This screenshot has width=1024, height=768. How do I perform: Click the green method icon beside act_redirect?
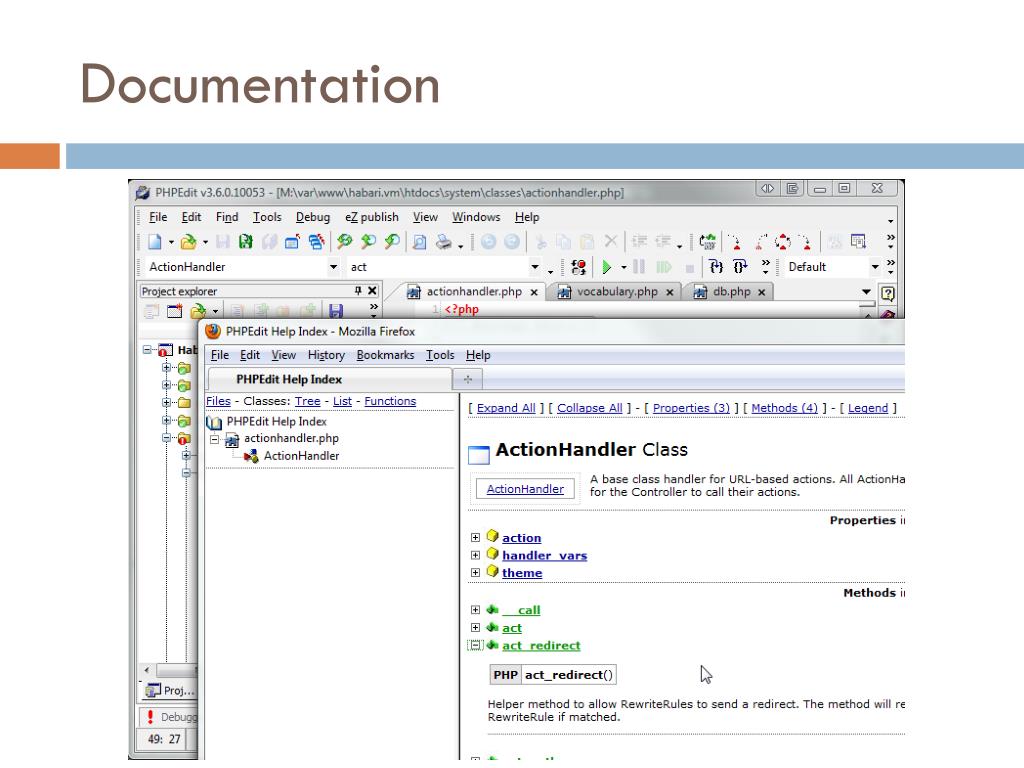click(492, 645)
